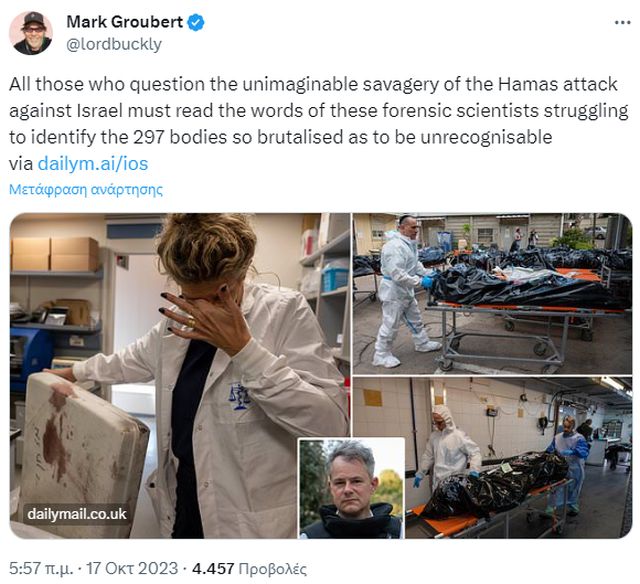Click Μετάφραση ανάρτησης translate link

(x=86, y=190)
